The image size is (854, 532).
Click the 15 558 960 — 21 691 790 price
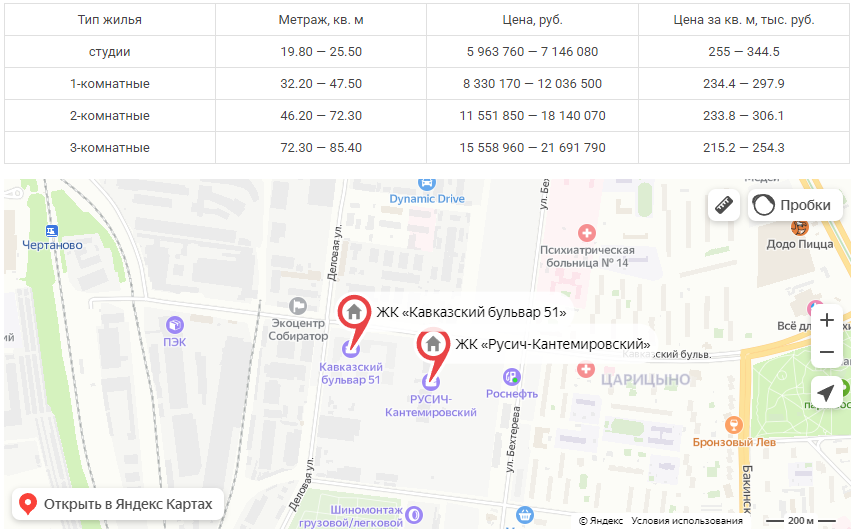tap(532, 148)
